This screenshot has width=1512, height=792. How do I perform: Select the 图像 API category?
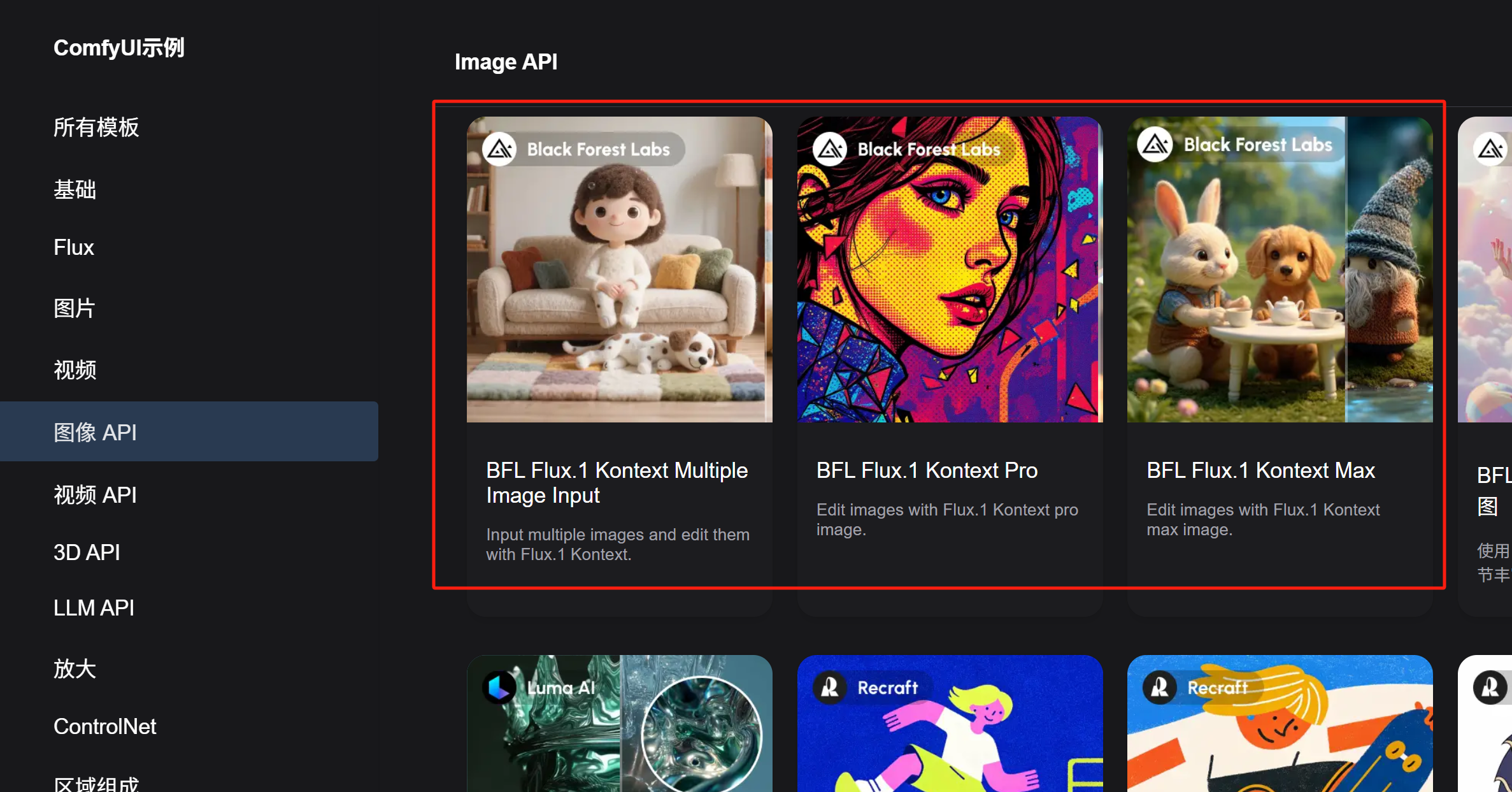[x=96, y=432]
